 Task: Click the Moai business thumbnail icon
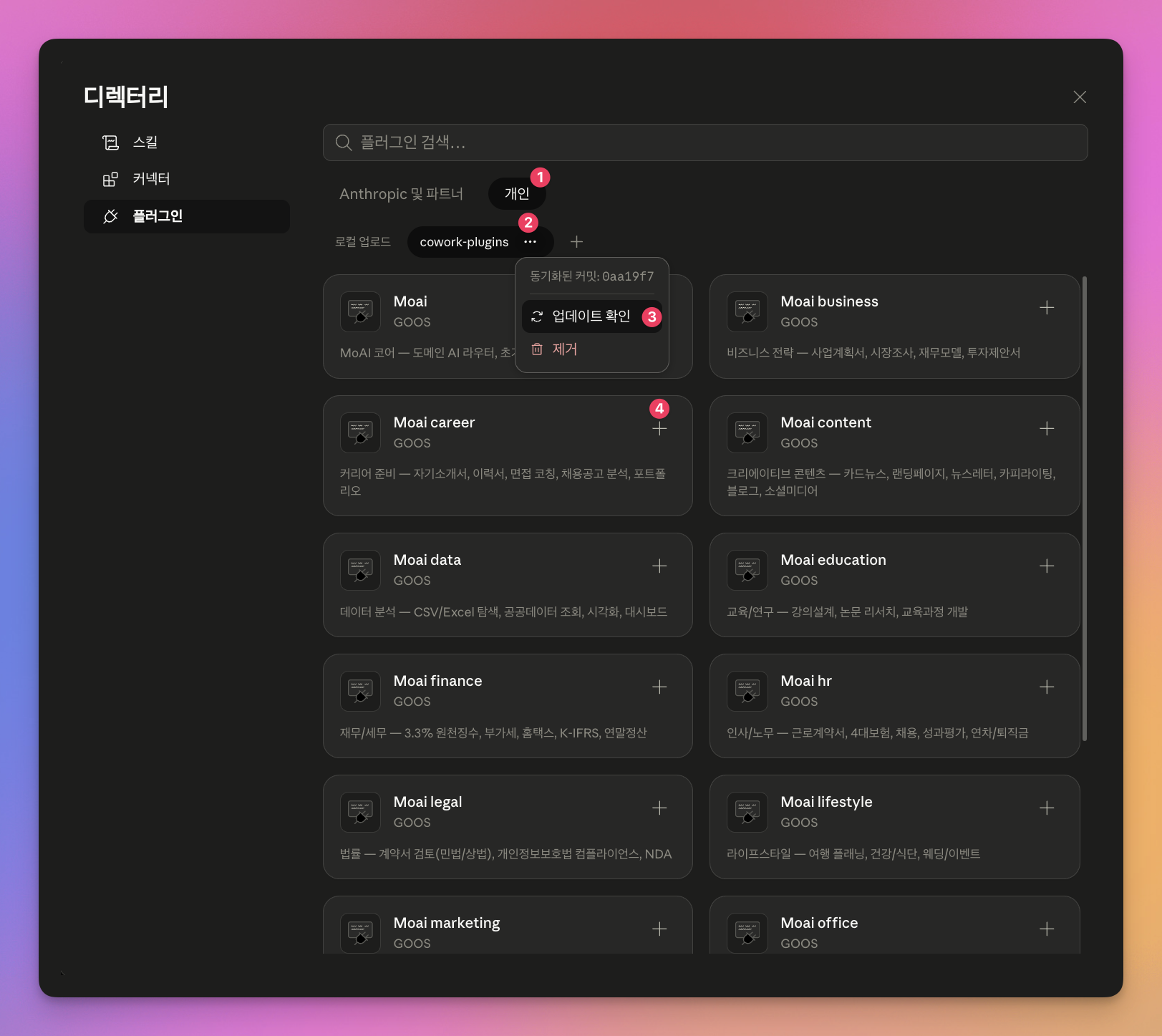747,311
